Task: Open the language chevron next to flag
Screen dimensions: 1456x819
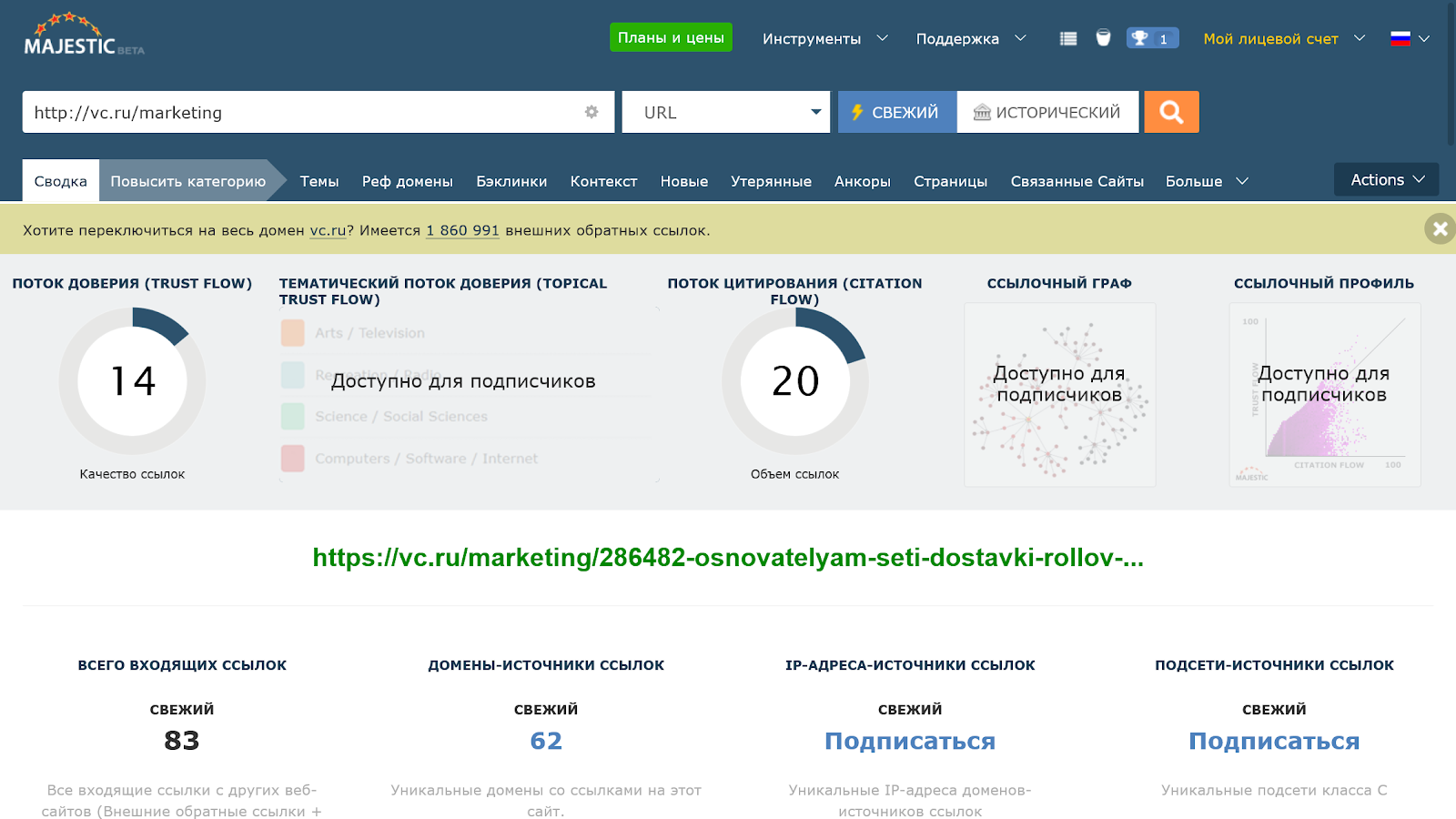Action: [x=1424, y=38]
